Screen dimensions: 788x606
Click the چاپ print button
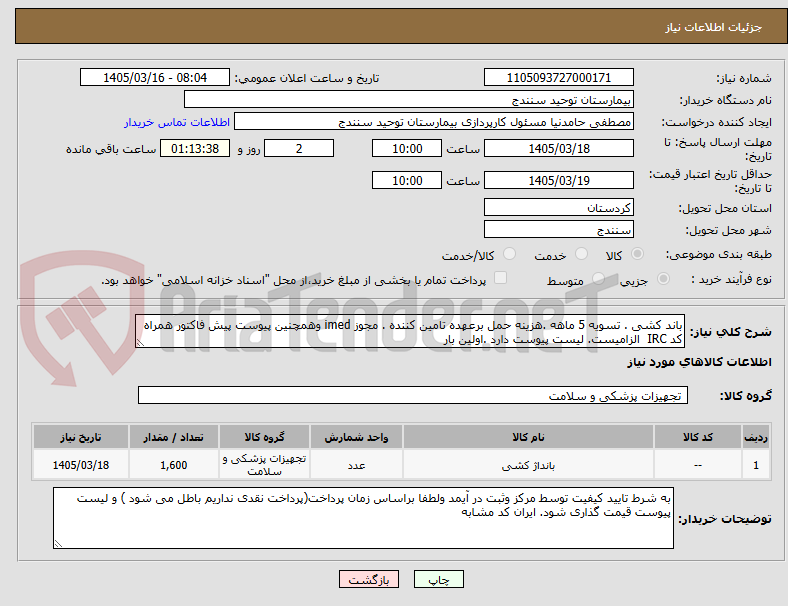tap(439, 579)
